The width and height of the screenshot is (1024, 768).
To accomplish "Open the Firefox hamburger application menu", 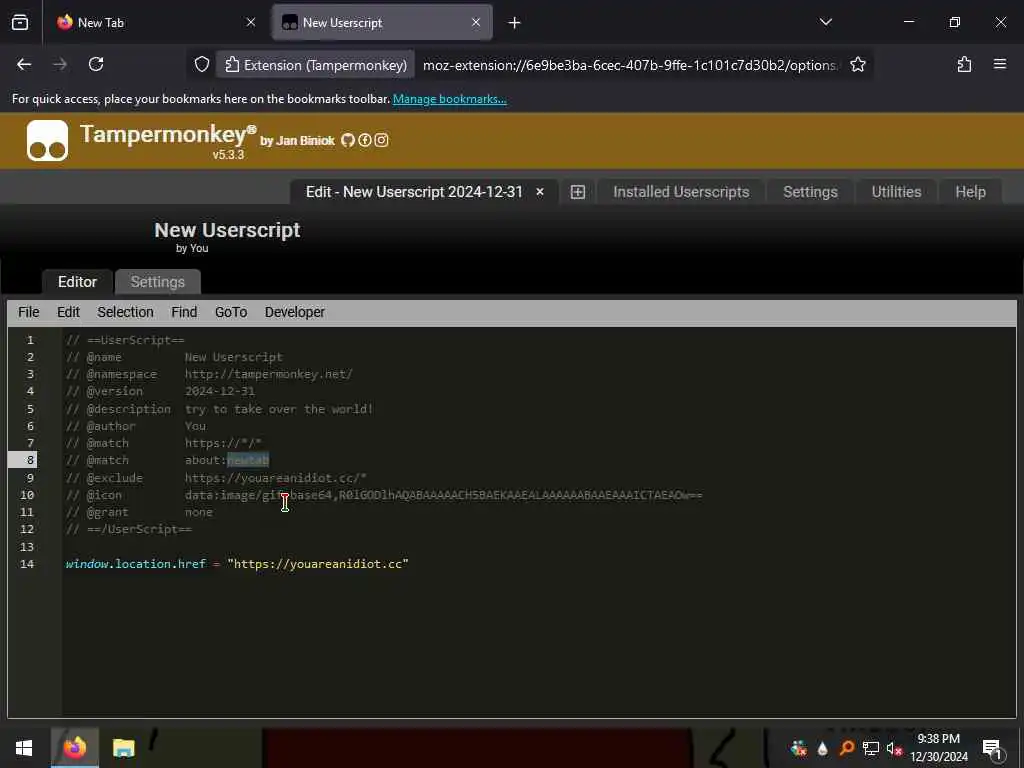I will [1000, 65].
